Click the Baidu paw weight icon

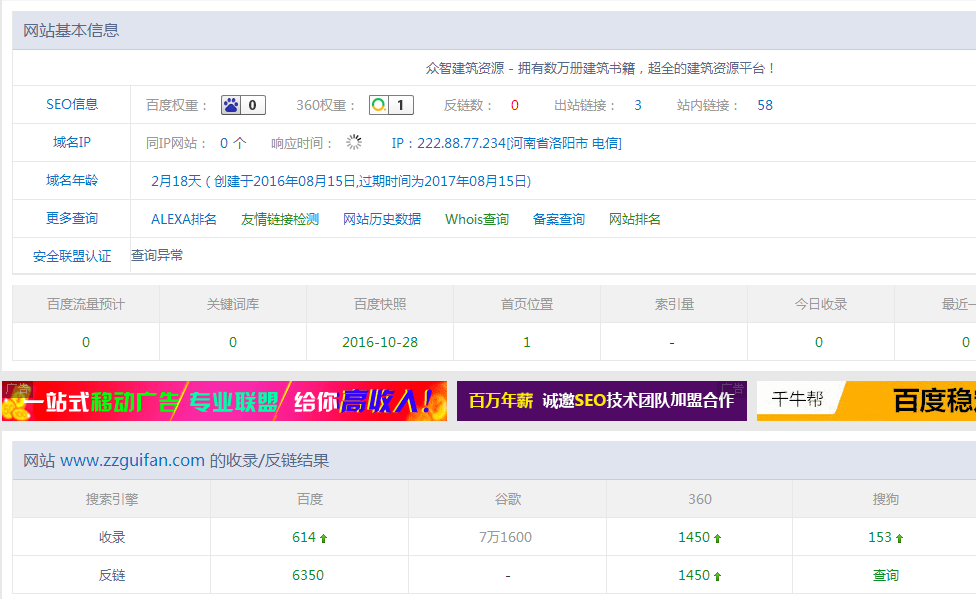[232, 105]
